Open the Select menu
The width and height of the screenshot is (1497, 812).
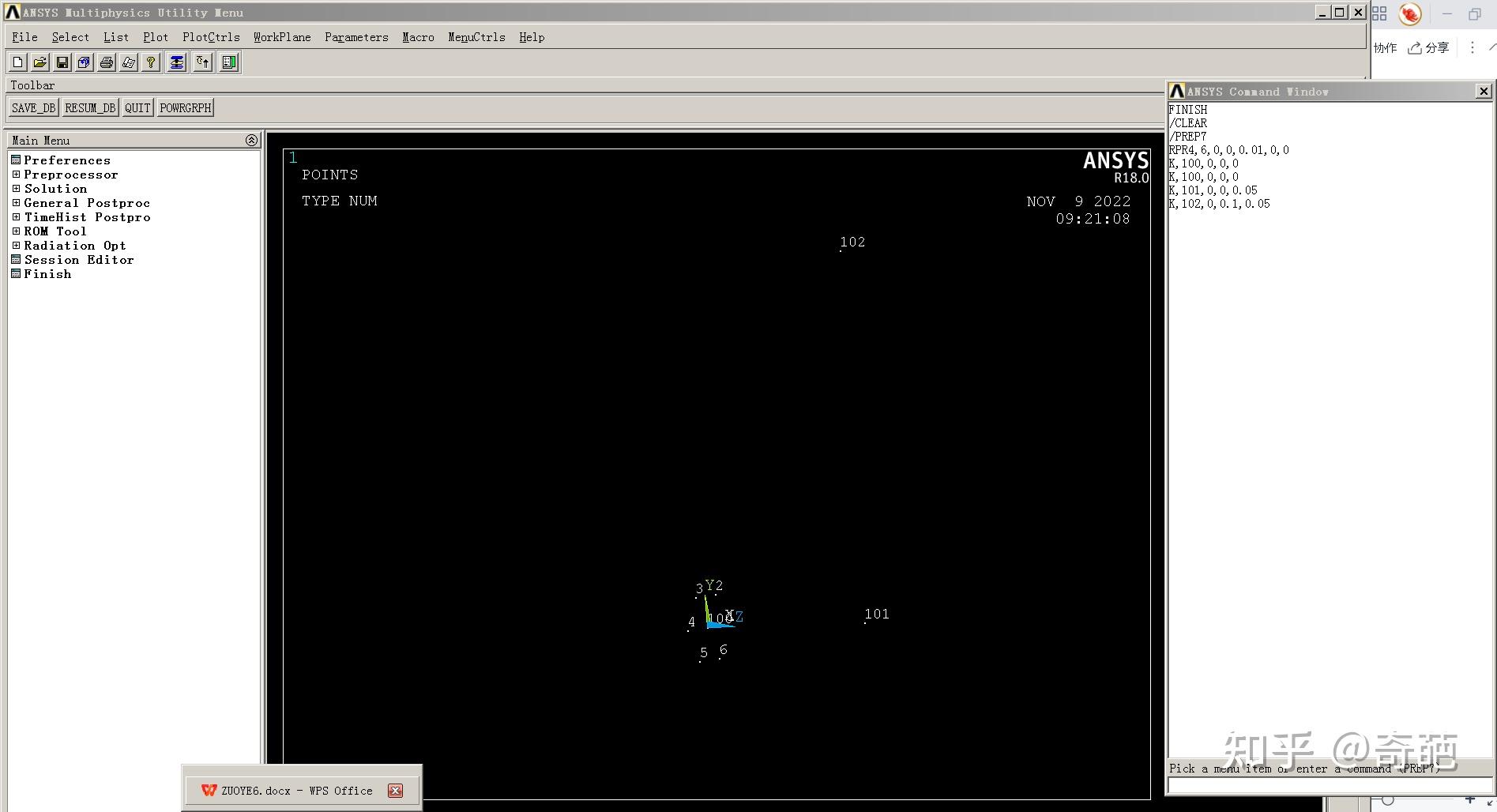(70, 37)
